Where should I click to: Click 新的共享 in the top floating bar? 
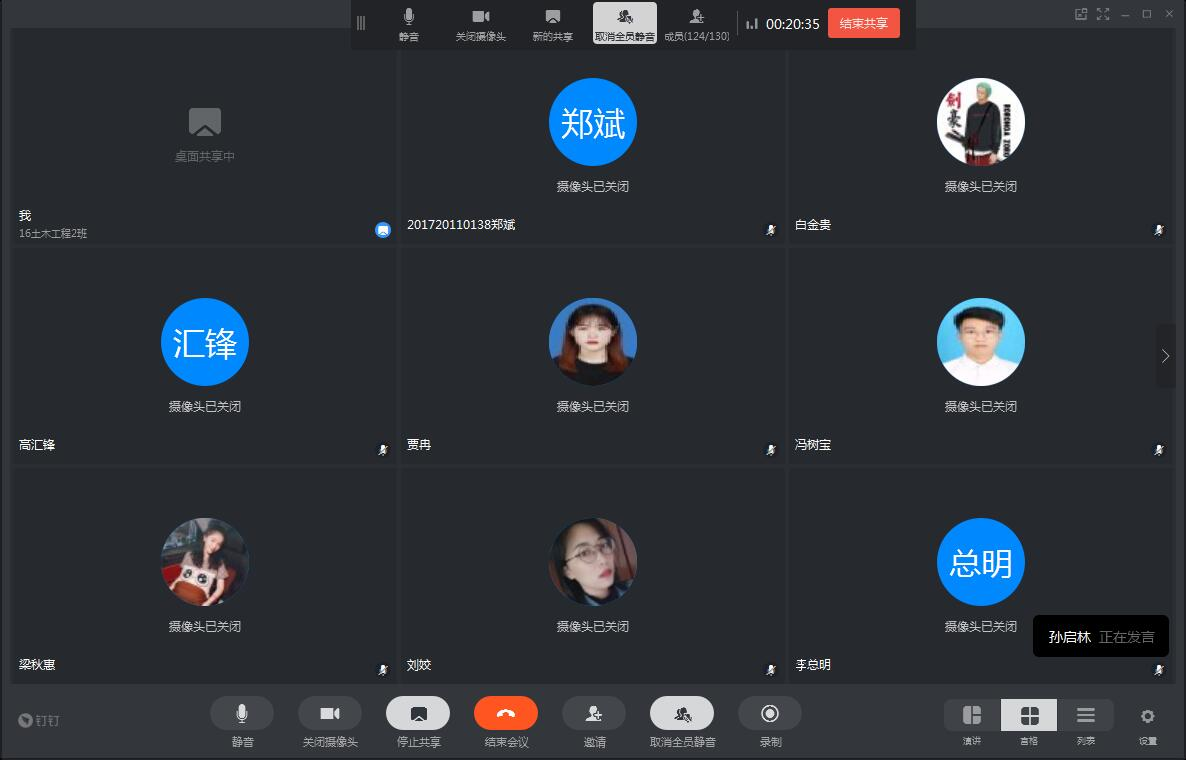[x=552, y=24]
